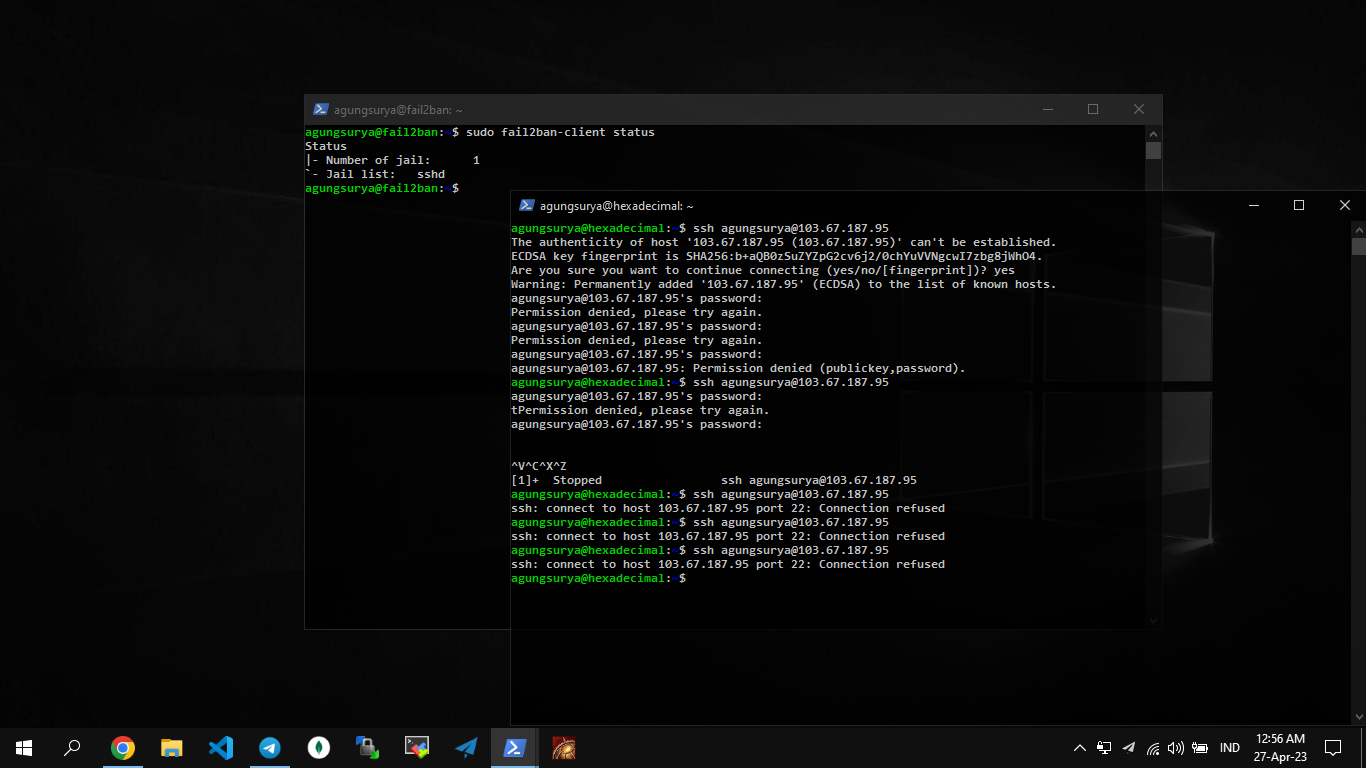The width and height of the screenshot is (1366, 768).
Task: Open the volume speaker control
Action: point(1176,748)
